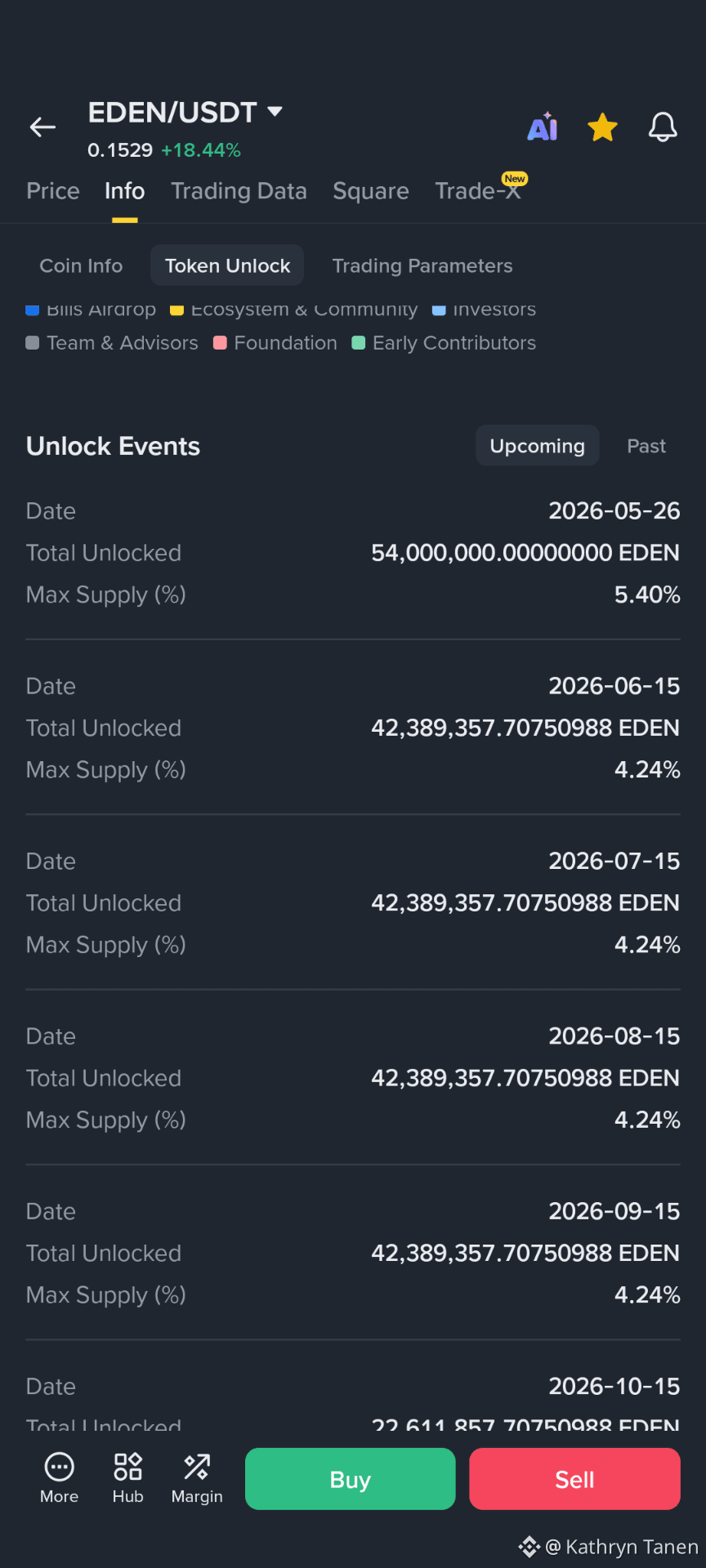706x1568 pixels.
Task: Select the Upcoming unlock events filter
Action: 538,446
